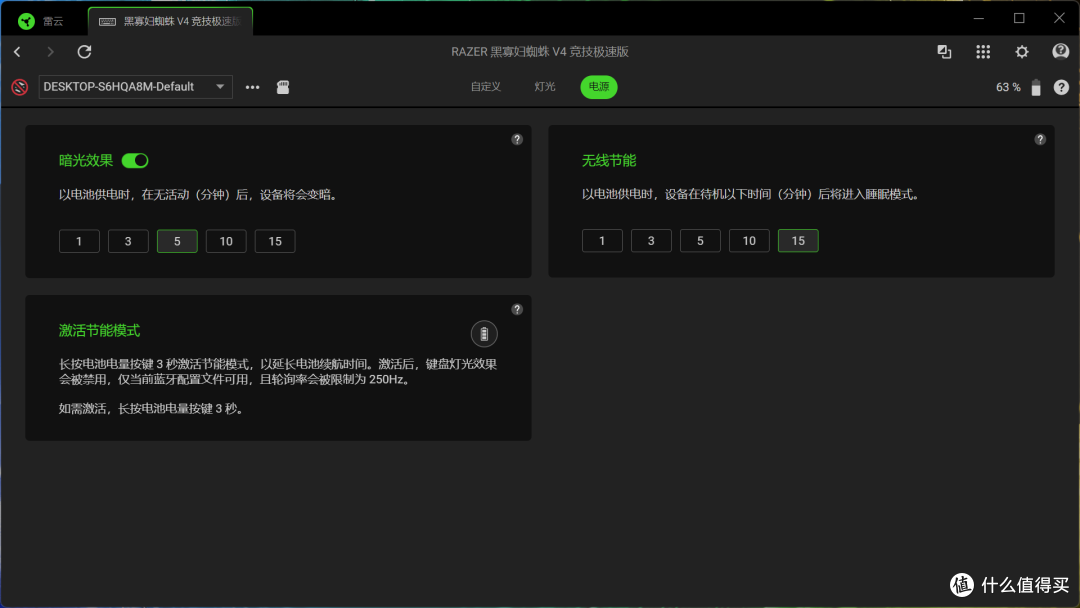Click the 如需激活，长按电池电量按键 3 秒 text
Viewport: 1080px width, 608px height.
[x=151, y=408]
